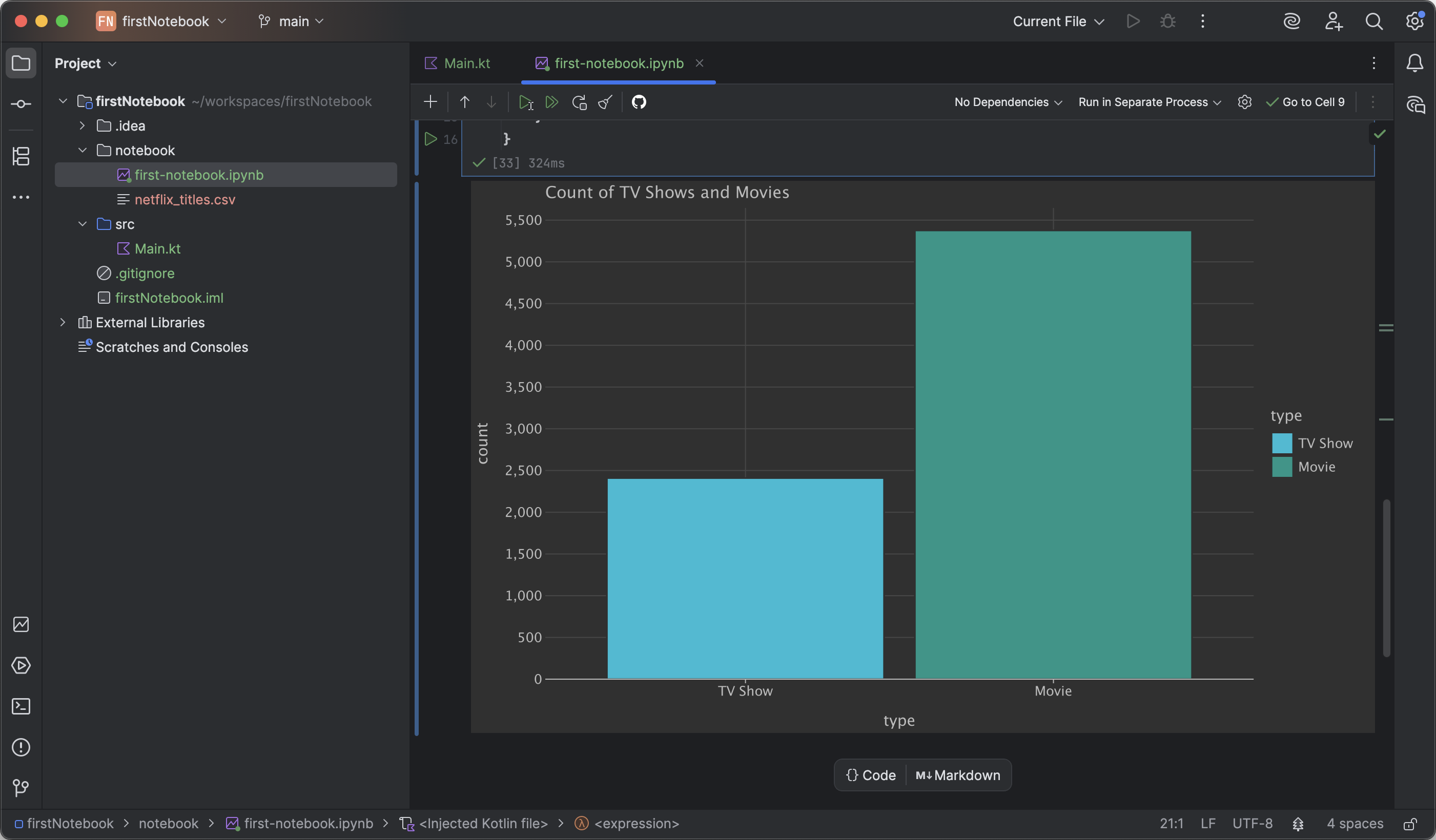Clear all cell outputs
Viewport: 1436px width, 840px height.
click(605, 102)
